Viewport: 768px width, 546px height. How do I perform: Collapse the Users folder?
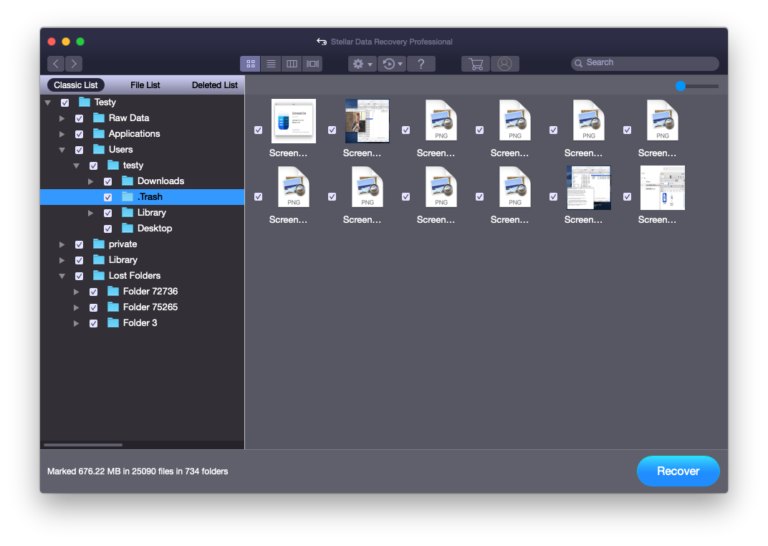pyautogui.click(x=62, y=150)
